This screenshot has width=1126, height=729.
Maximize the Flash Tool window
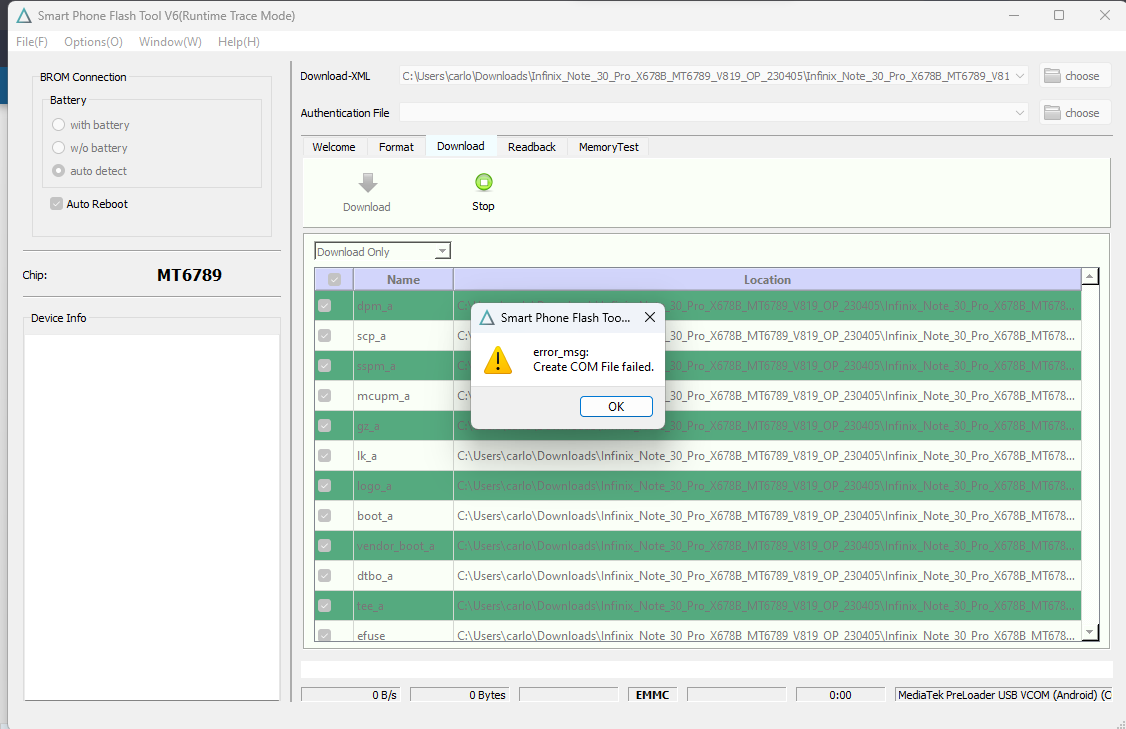[1058, 15]
